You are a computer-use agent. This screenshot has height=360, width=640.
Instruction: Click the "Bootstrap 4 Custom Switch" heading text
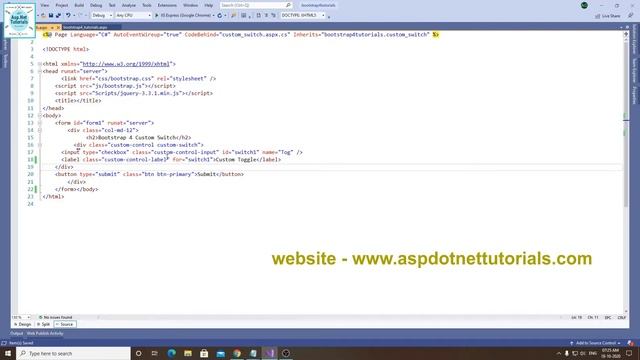tap(137, 138)
